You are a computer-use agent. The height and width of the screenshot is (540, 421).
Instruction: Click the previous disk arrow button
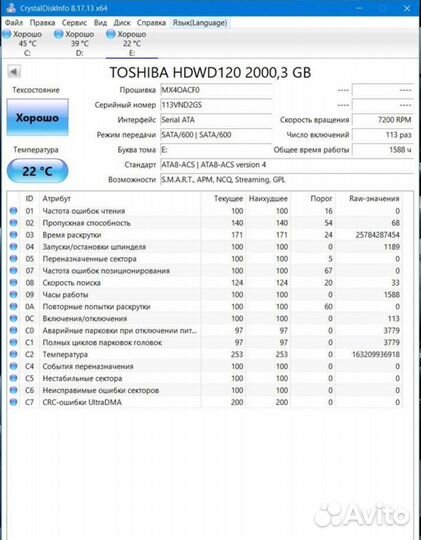pyautogui.click(x=14, y=72)
